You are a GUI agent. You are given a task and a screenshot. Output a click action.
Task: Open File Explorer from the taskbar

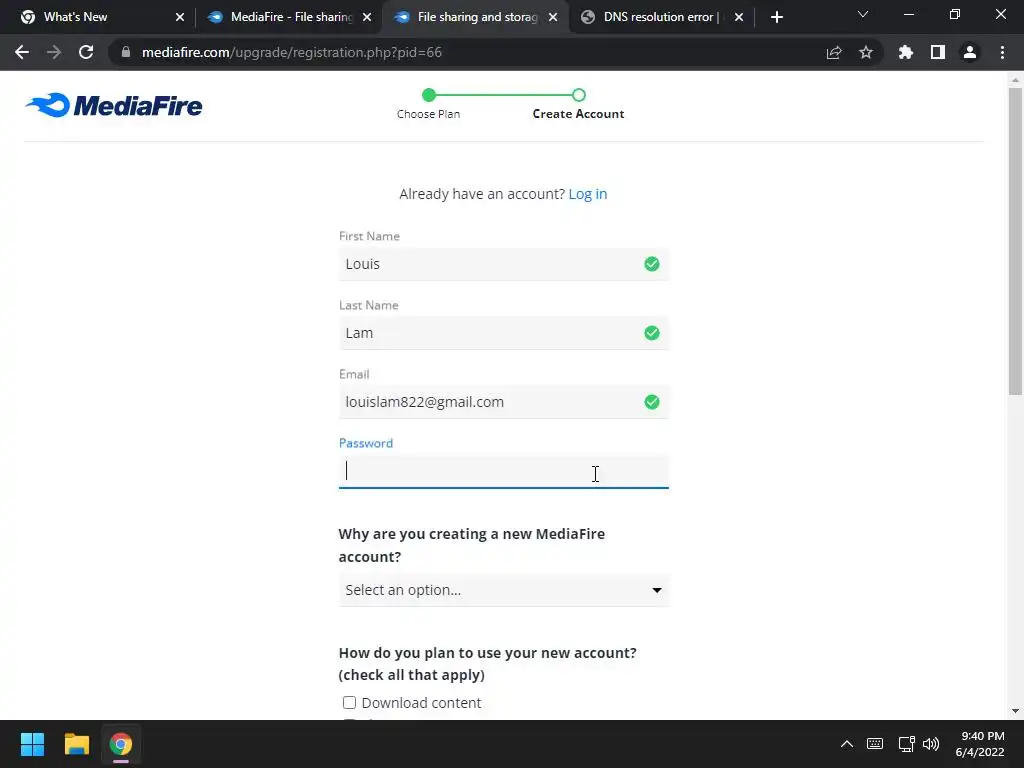pos(76,744)
